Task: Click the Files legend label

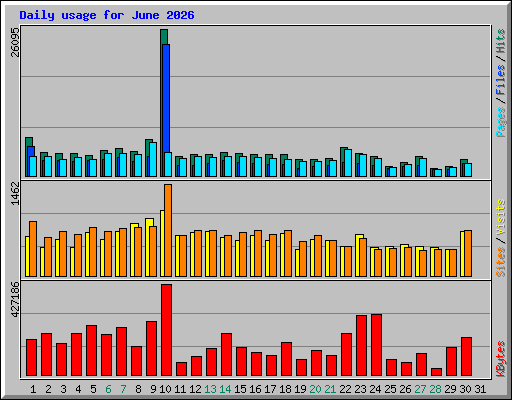Action: (501, 80)
